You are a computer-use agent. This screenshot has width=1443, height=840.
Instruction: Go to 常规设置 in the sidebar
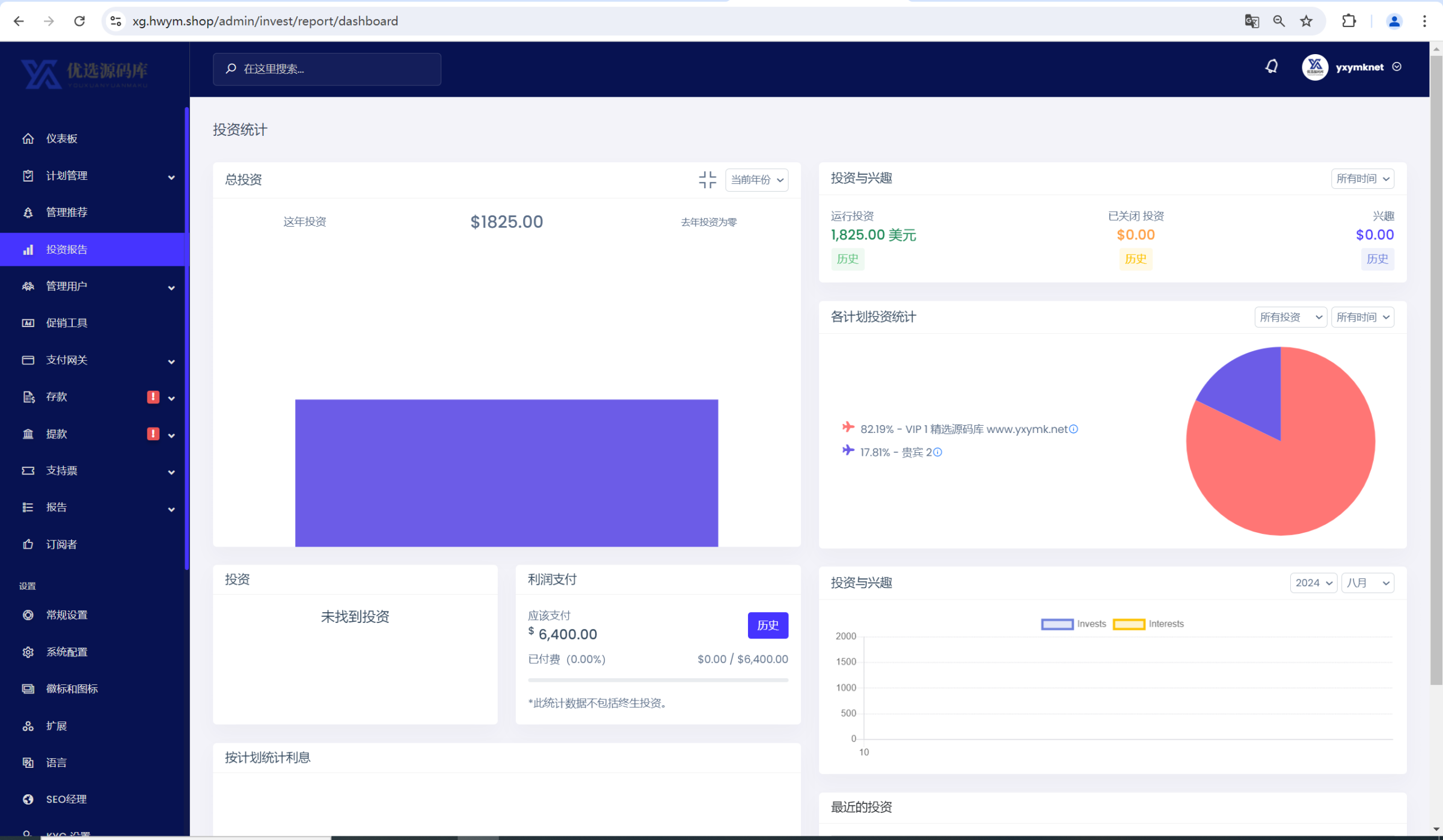coord(67,615)
